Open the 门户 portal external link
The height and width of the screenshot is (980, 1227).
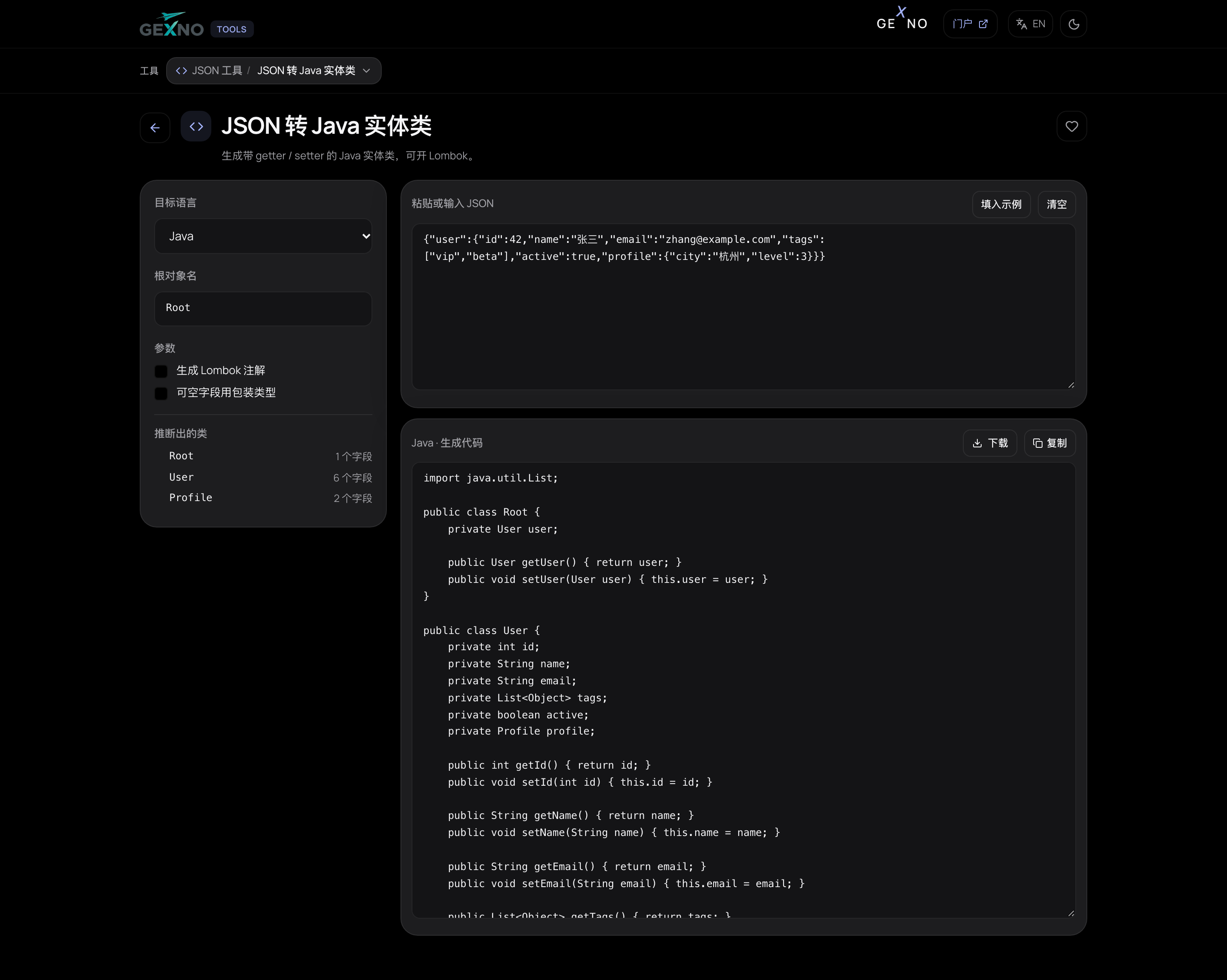(x=970, y=24)
